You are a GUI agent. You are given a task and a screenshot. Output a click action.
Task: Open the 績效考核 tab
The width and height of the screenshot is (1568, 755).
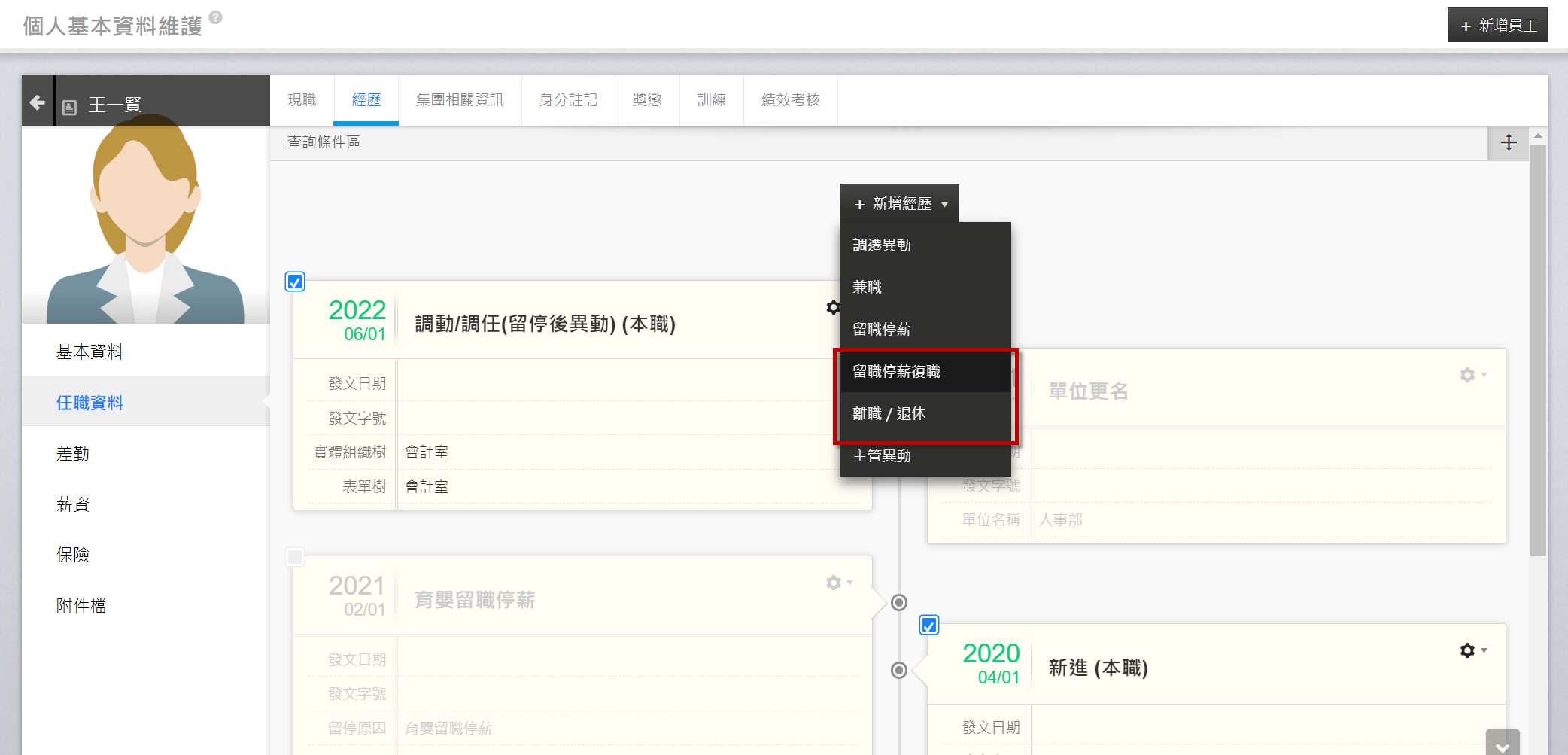tap(790, 100)
